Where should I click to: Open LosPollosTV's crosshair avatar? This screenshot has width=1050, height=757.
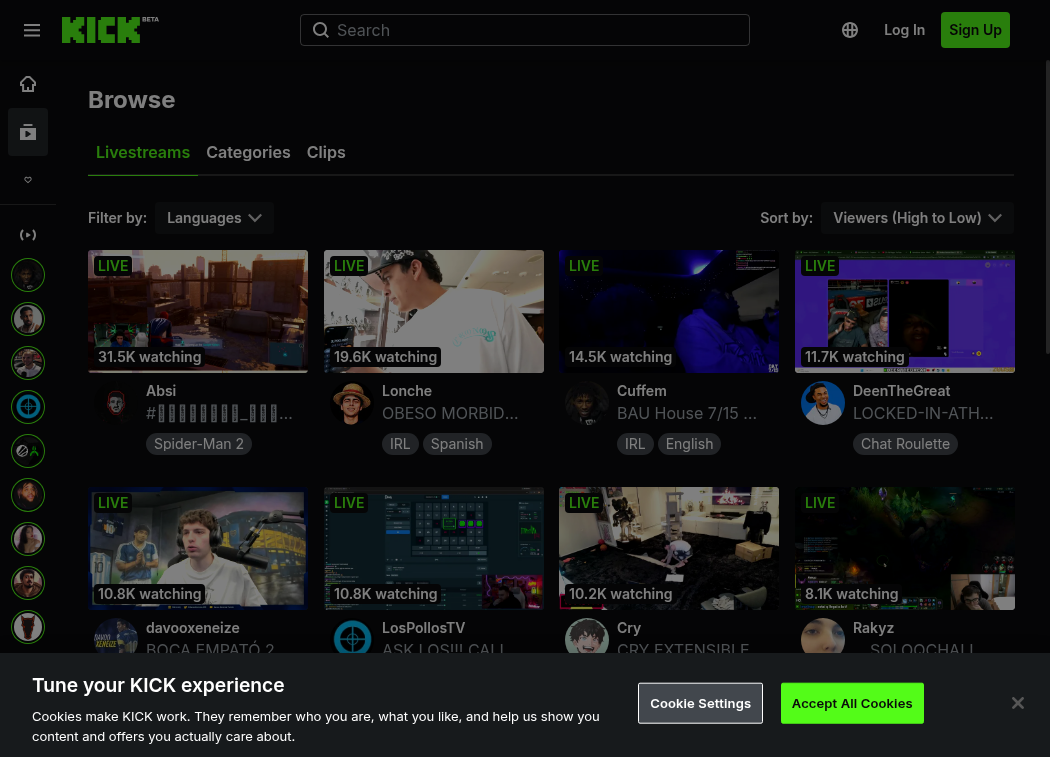coord(352,636)
